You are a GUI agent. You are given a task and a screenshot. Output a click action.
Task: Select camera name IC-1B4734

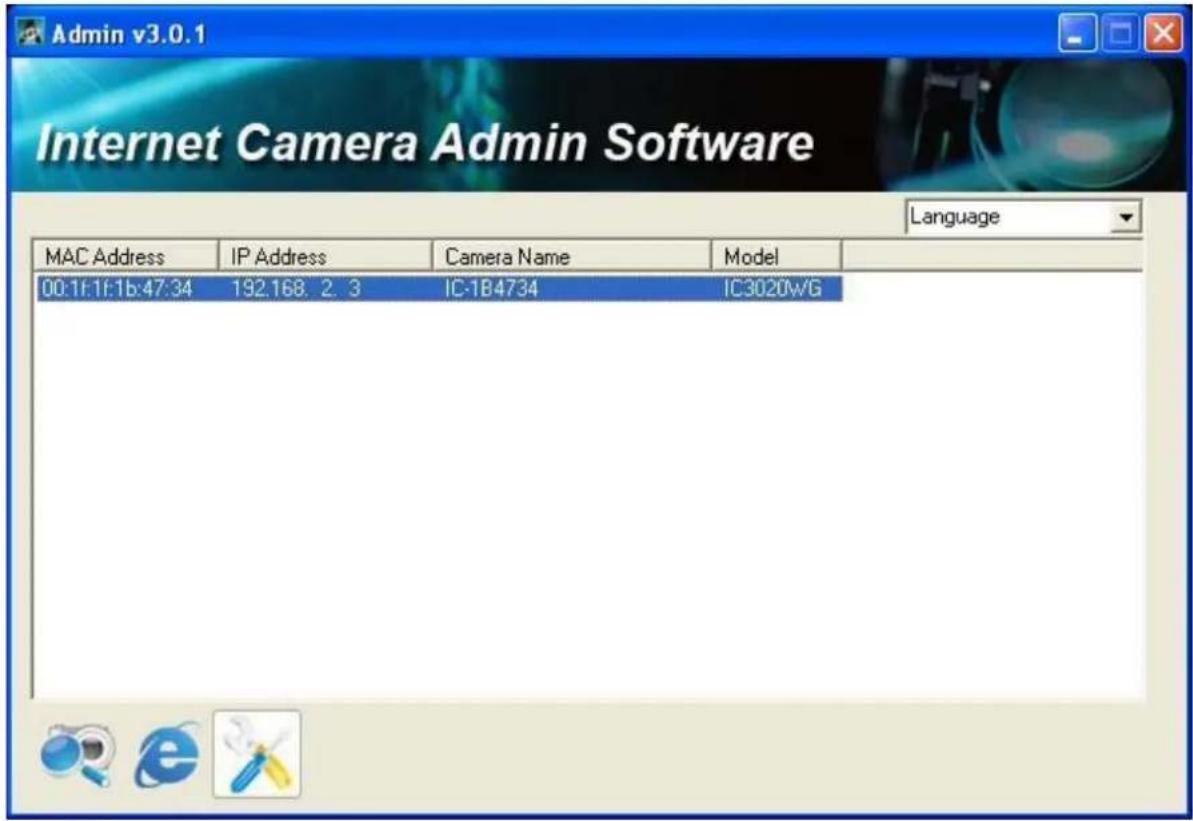[x=492, y=288]
